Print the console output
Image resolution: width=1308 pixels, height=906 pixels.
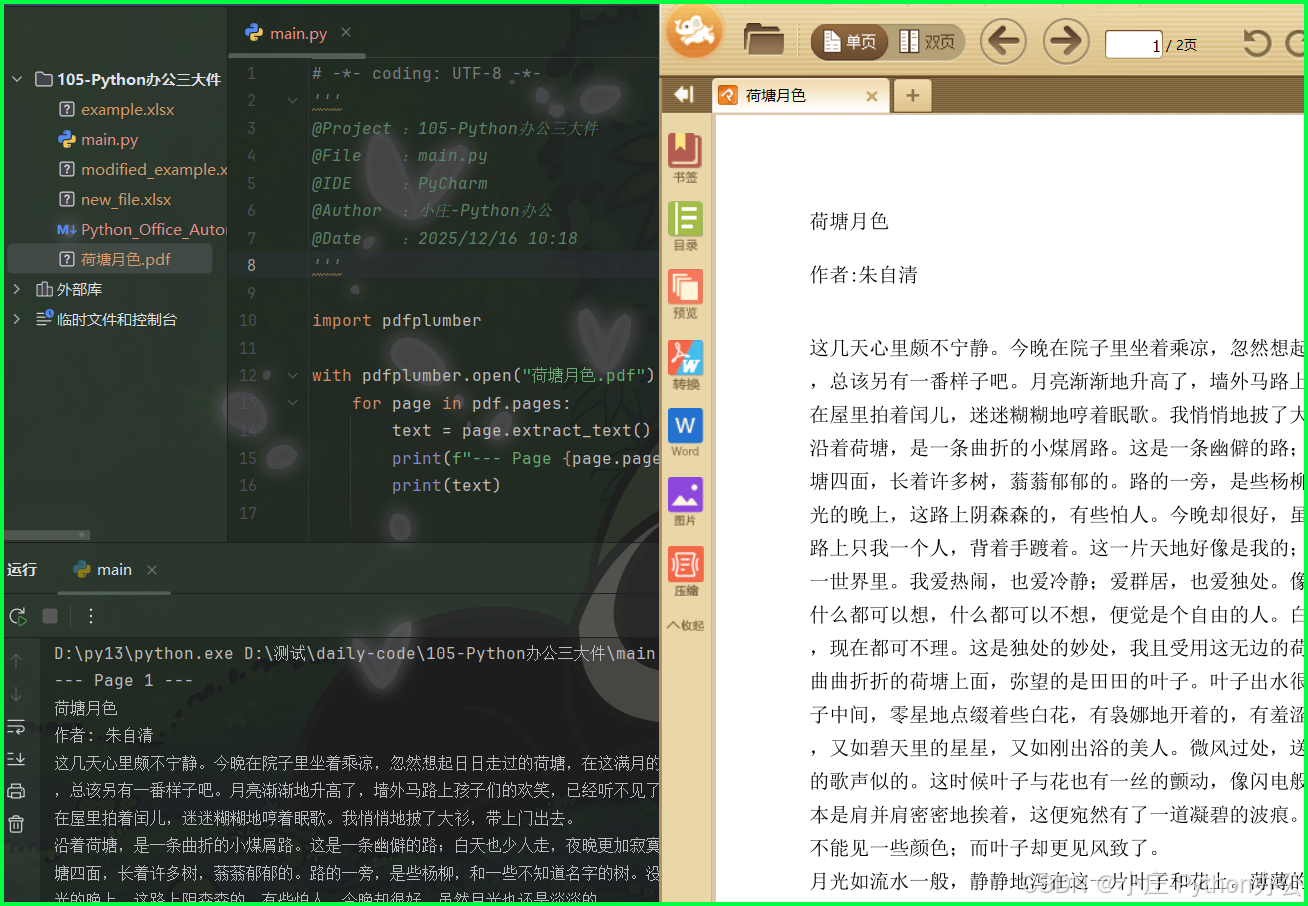(16, 791)
